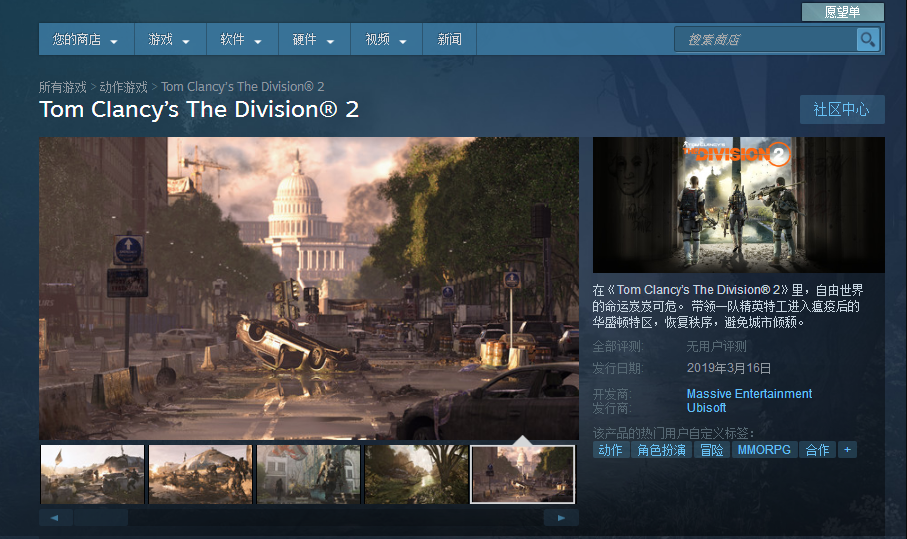Follow the 所有游戏 breadcrumb link
This screenshot has width=907, height=539.
point(62,87)
